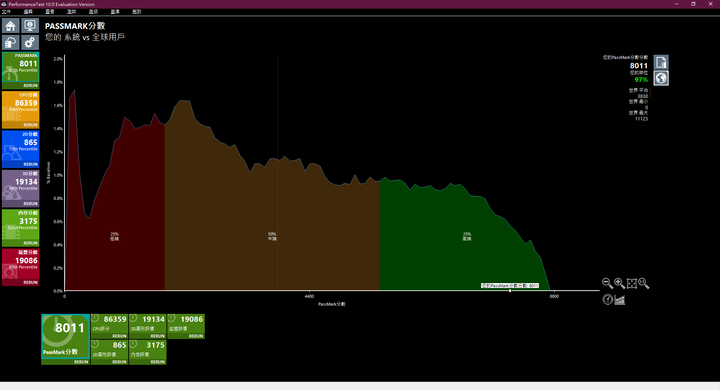Select the orange CPU score 86359 sidebar tile
This screenshot has width=720, height=390.
(21, 110)
